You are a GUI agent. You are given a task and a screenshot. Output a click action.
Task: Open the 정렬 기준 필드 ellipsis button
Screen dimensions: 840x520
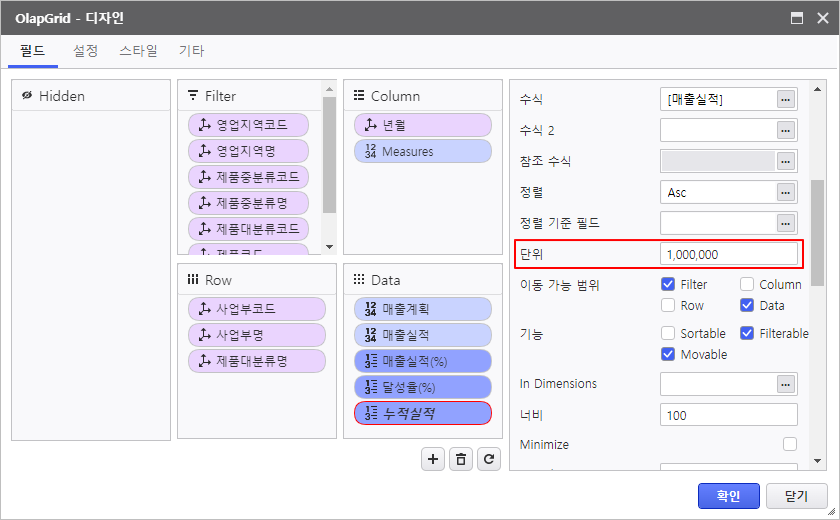click(786, 223)
